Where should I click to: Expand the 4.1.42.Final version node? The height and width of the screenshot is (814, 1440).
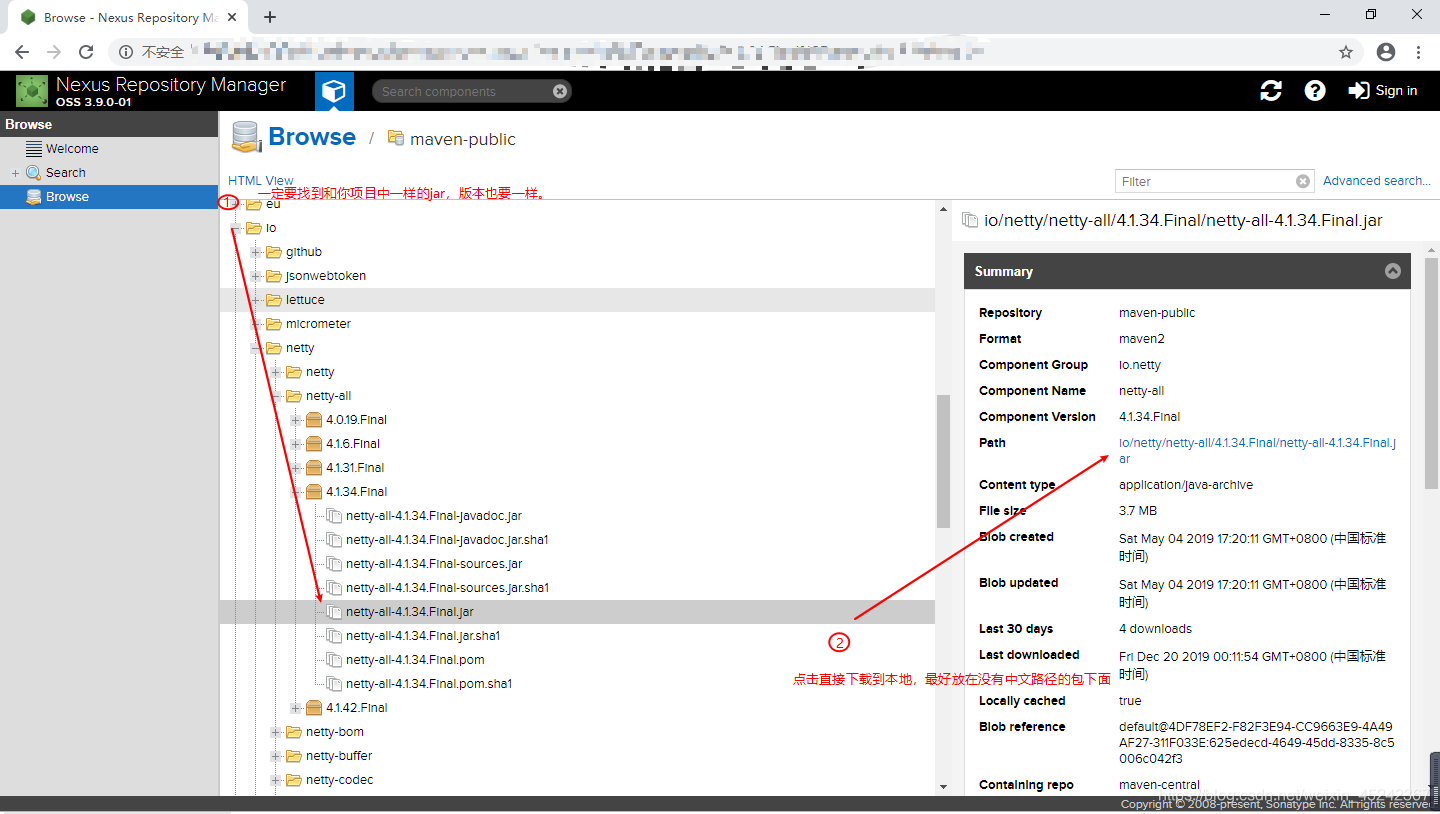[x=296, y=708]
